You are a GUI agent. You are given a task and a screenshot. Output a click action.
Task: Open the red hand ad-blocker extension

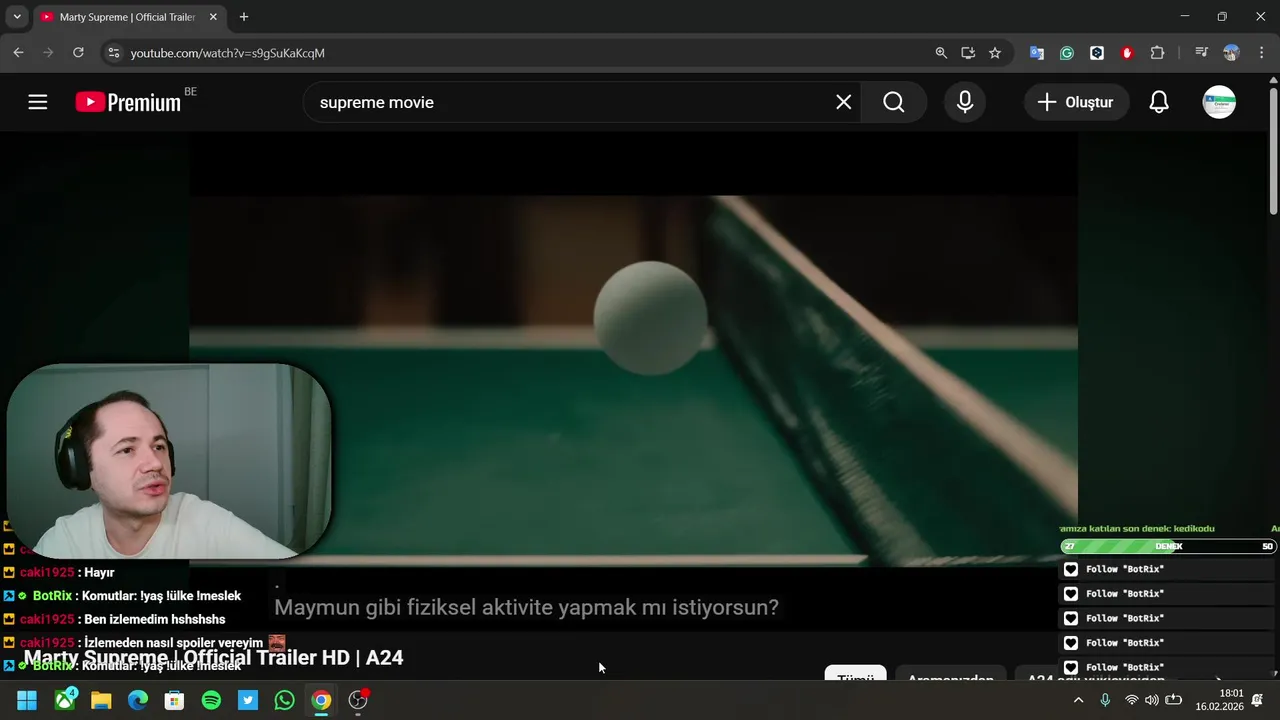[1127, 53]
